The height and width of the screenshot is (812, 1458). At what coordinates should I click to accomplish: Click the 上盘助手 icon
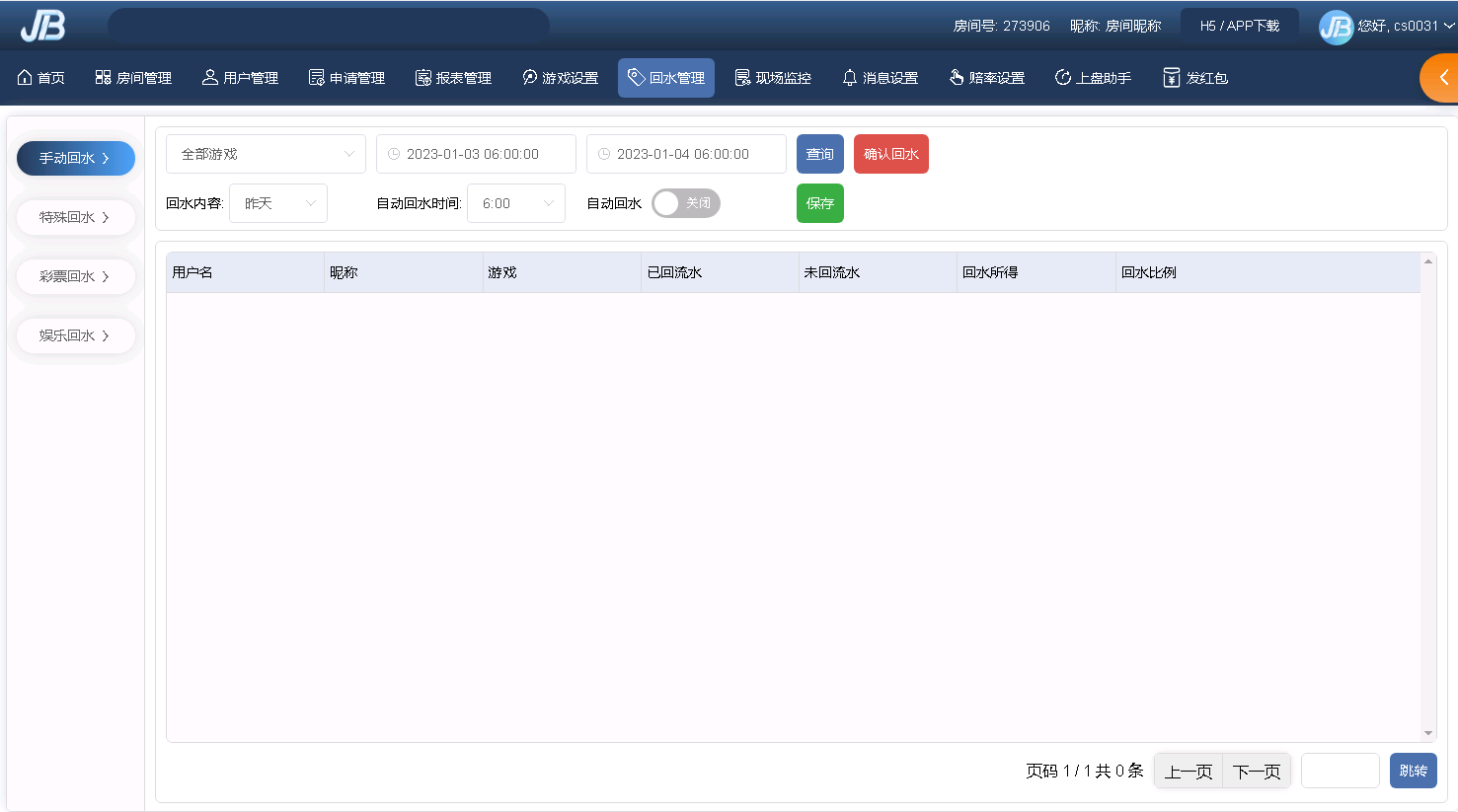1063,78
